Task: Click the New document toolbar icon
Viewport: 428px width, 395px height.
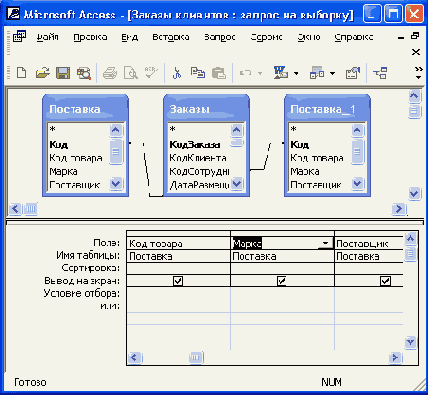Action: (x=21, y=73)
